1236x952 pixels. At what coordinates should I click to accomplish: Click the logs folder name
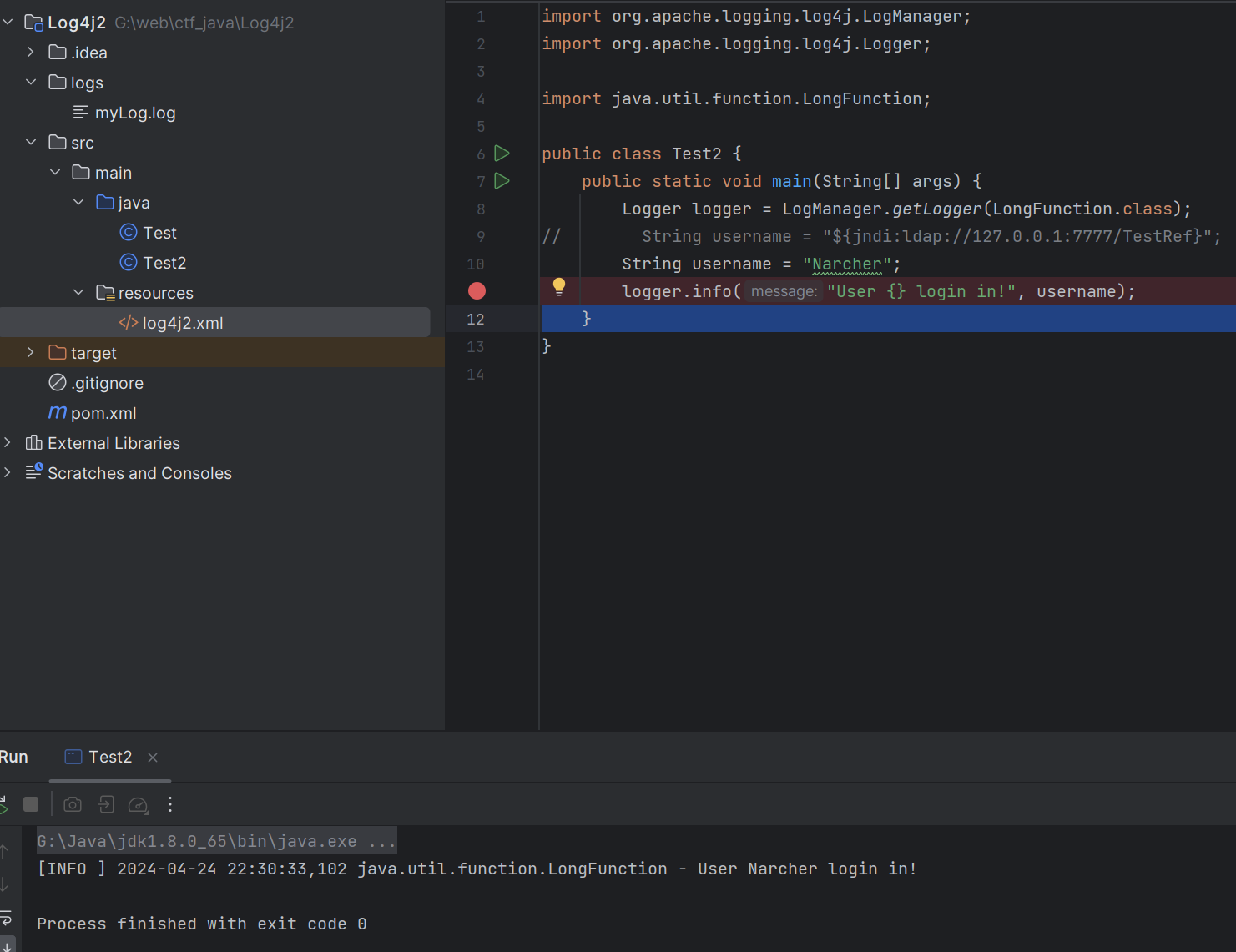[87, 83]
